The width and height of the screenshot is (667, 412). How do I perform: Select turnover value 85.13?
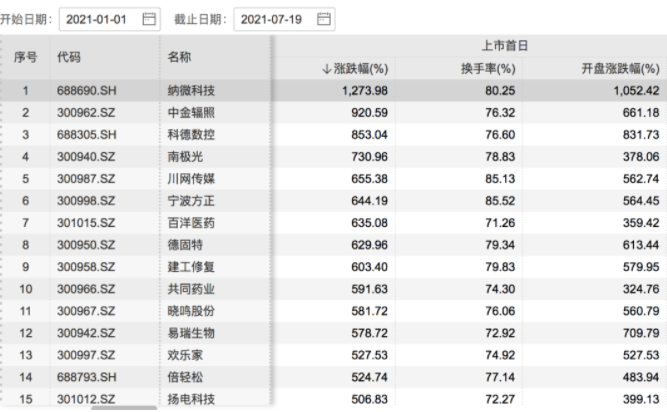[500, 179]
